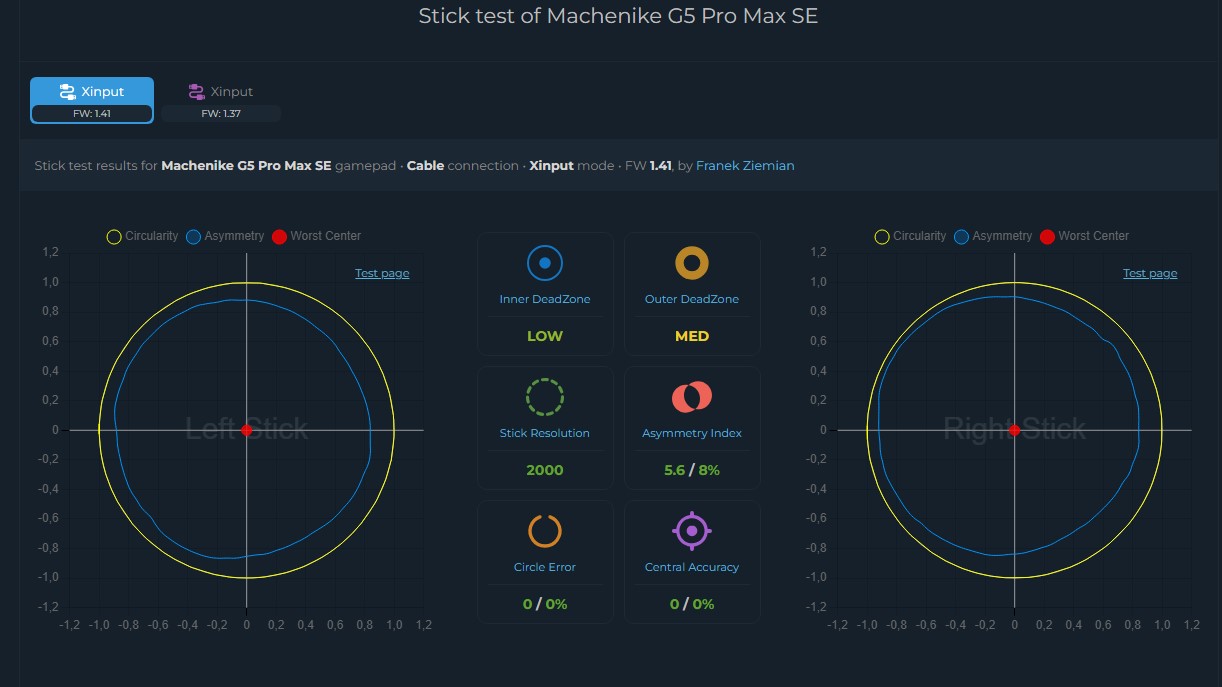This screenshot has width=1222, height=687.
Task: Click the Inner DeadZone icon
Action: point(545,263)
